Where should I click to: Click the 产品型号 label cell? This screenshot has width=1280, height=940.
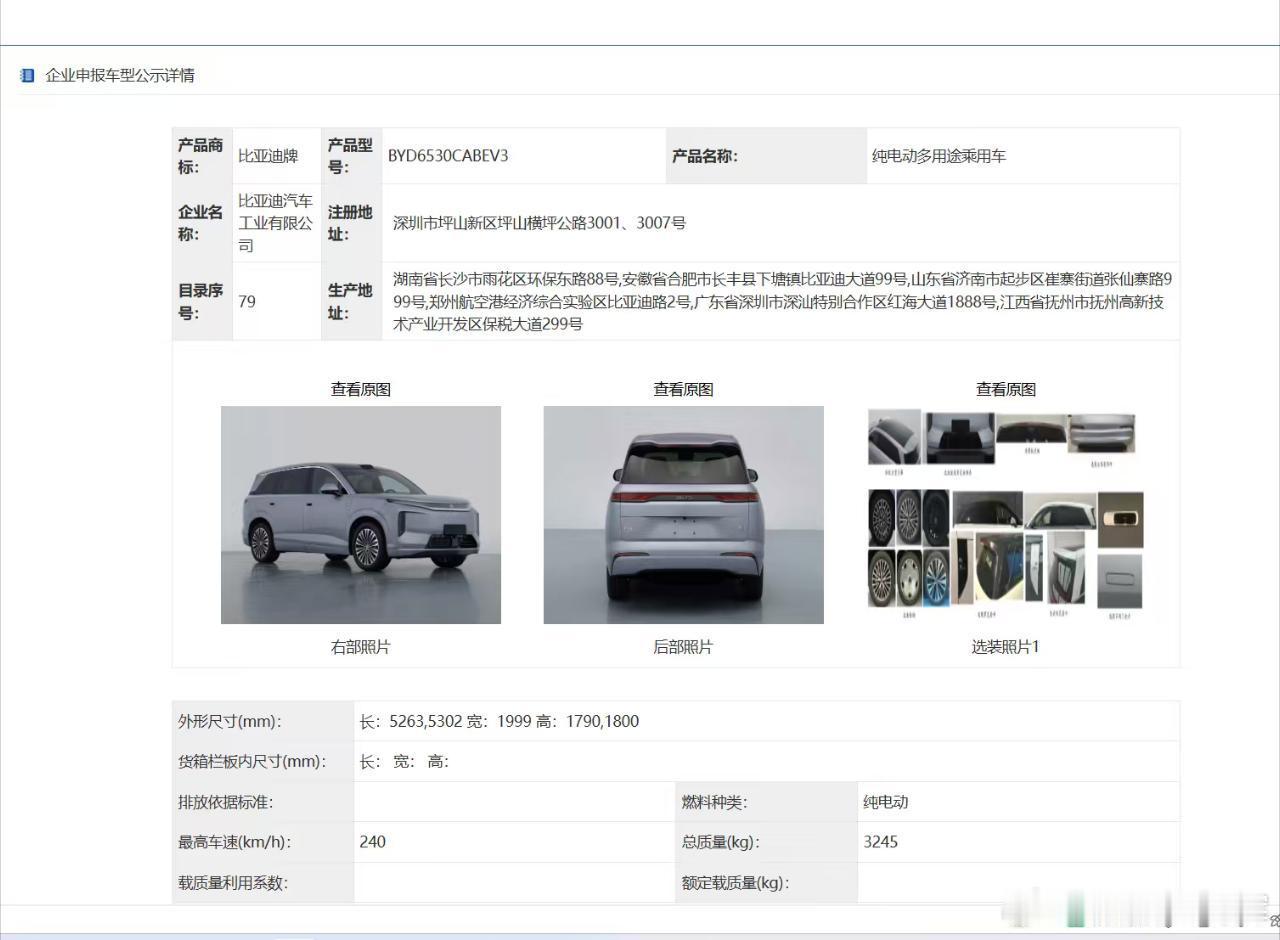(351, 156)
